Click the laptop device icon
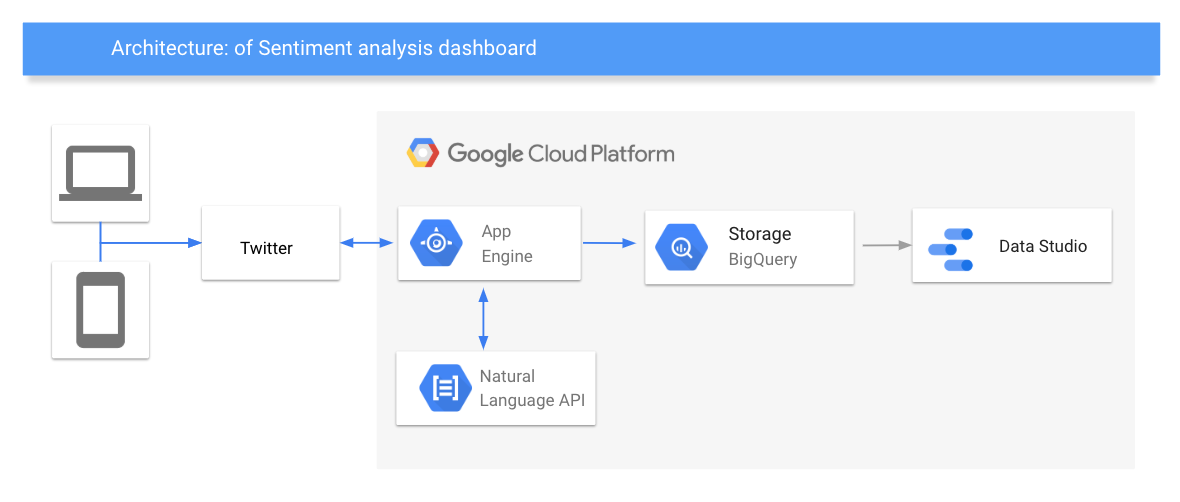This screenshot has width=1180, height=502. click(x=101, y=174)
